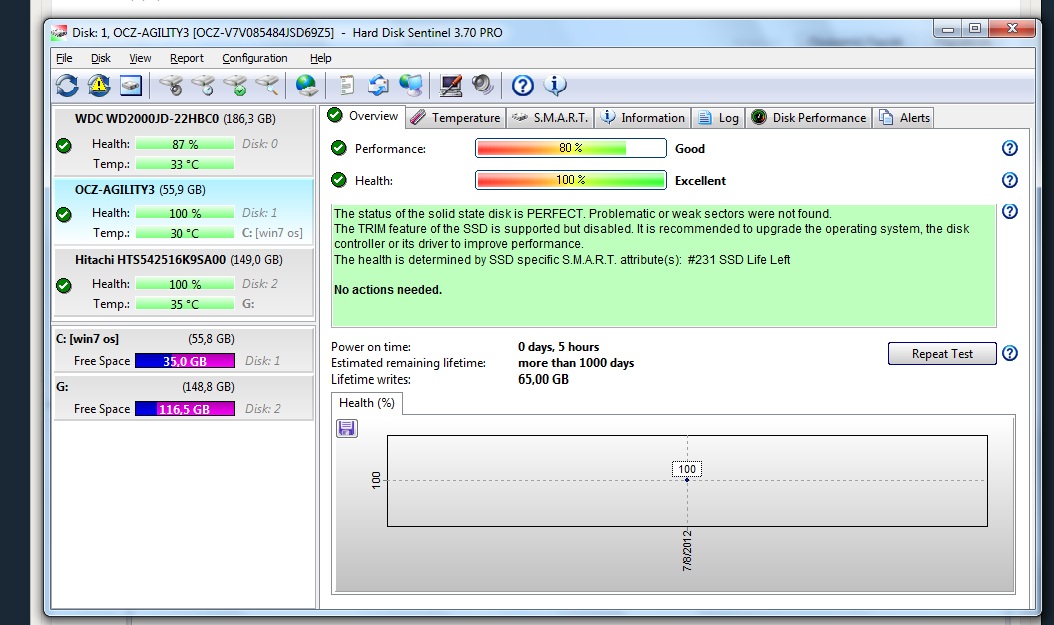Click the monitor with screwdriver configuration icon
The height and width of the screenshot is (625, 1054).
[450, 85]
